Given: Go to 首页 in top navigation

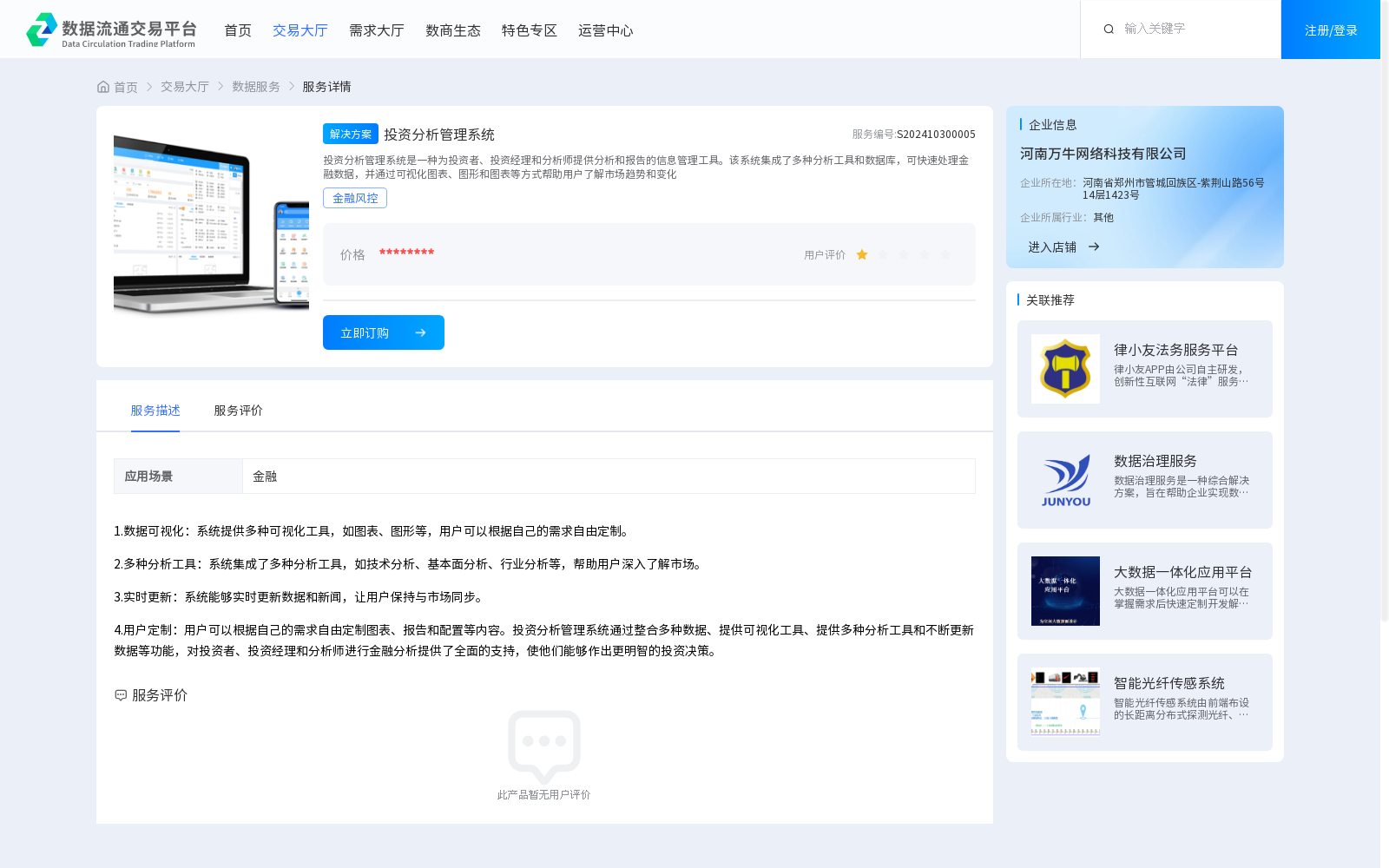Looking at the screenshot, I should tap(238, 30).
